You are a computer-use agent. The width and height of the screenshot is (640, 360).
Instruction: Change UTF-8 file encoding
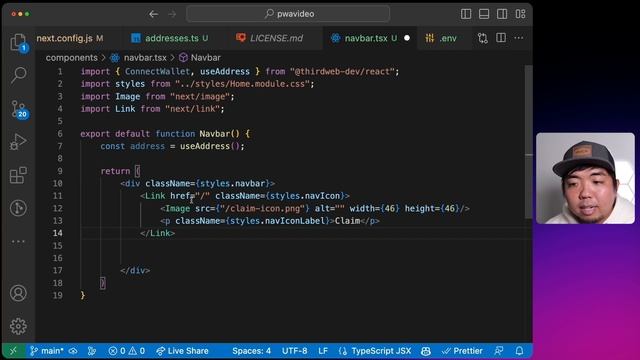[x=294, y=351]
